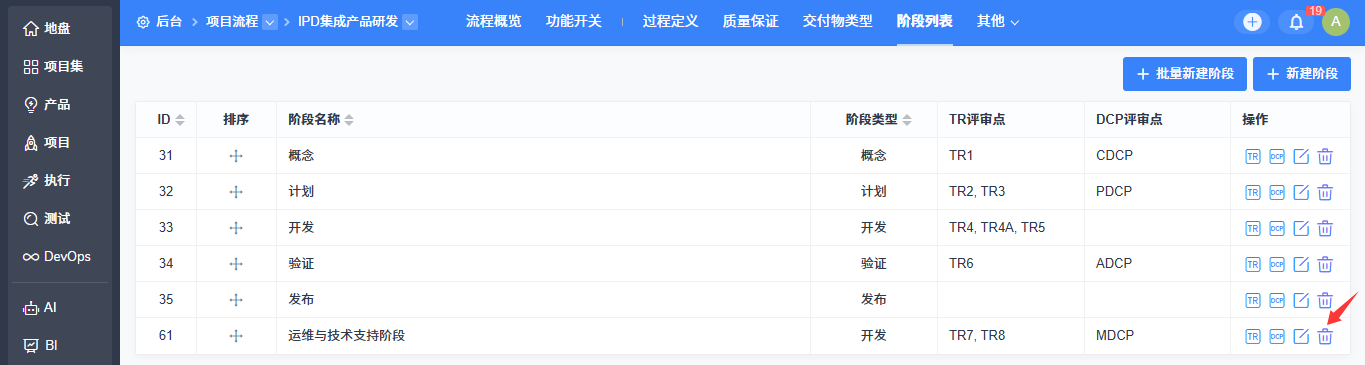Image resolution: width=1365 pixels, height=365 pixels.
Task: Expand the 项目流程 breadcrumb dropdown
Action: (270, 22)
